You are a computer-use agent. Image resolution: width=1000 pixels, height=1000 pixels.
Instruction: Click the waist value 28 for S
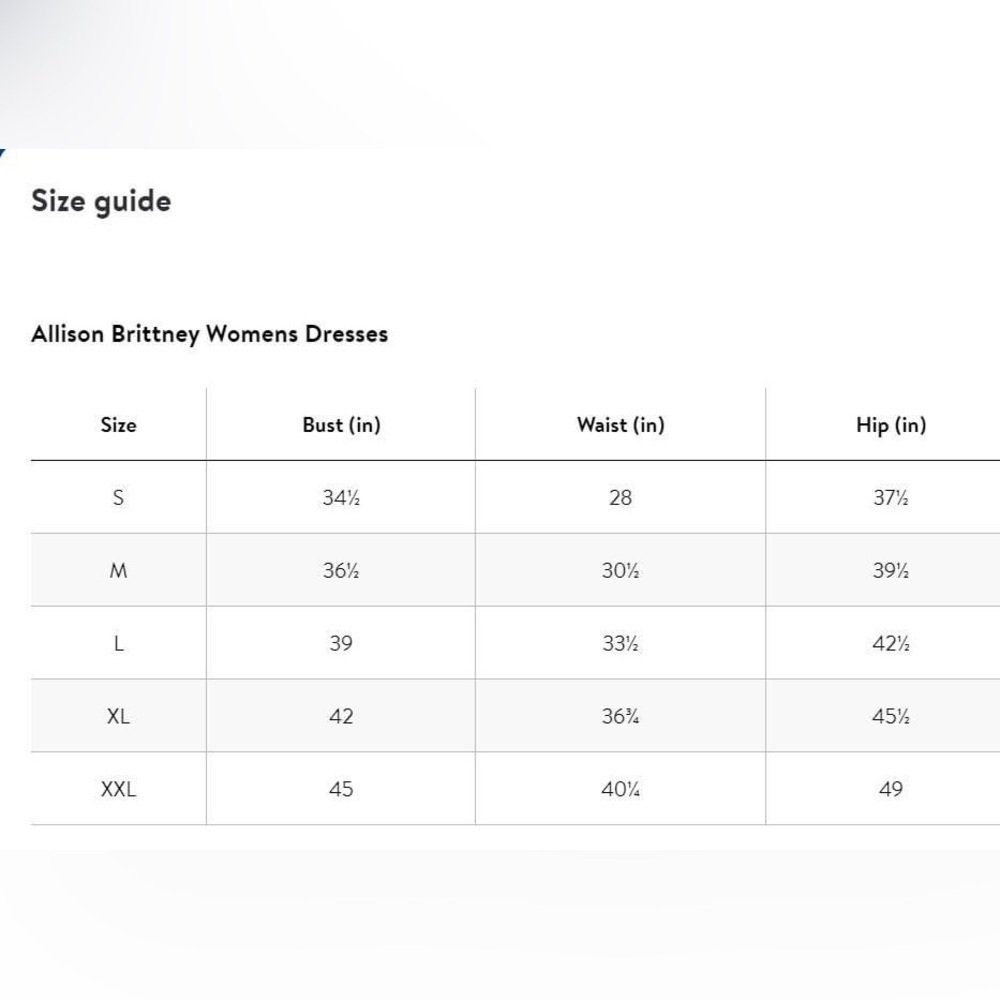[x=621, y=497]
